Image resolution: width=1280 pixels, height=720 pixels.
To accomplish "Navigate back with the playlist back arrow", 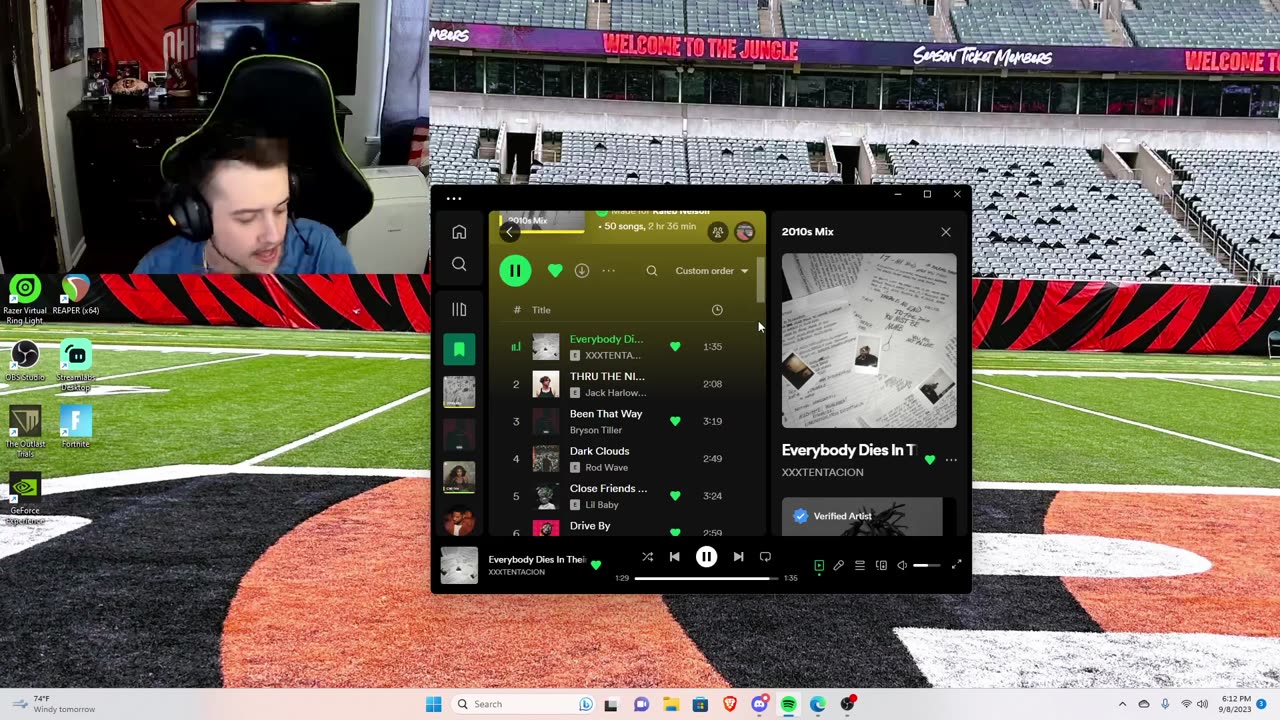I will pos(510,232).
